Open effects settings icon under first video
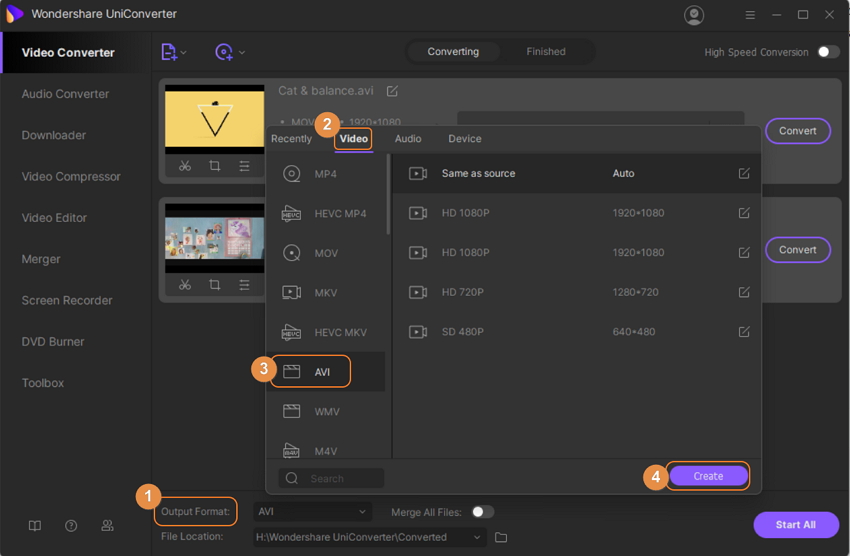This screenshot has width=850, height=556. (245, 166)
